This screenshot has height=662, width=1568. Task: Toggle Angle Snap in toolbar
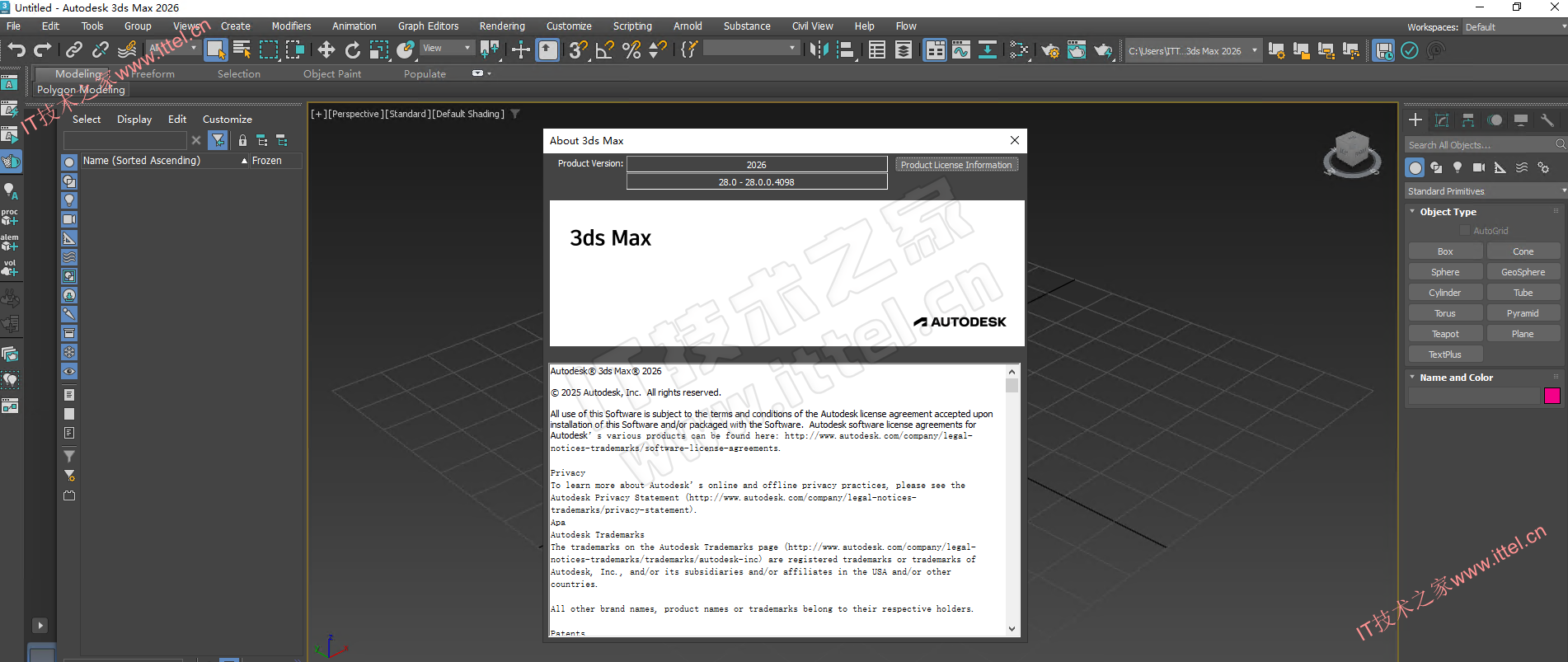click(x=605, y=50)
